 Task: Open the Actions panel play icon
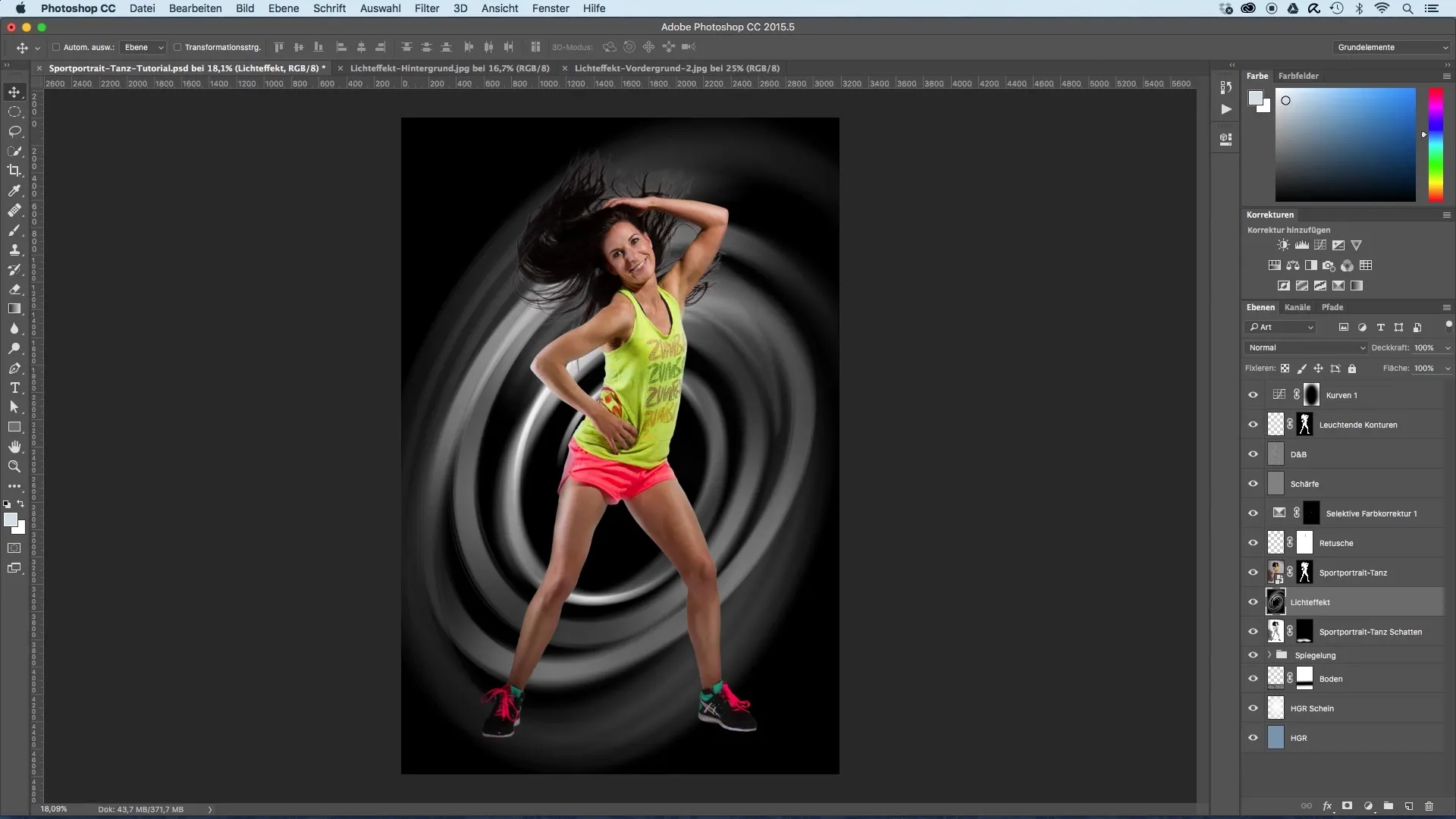coord(1226,109)
